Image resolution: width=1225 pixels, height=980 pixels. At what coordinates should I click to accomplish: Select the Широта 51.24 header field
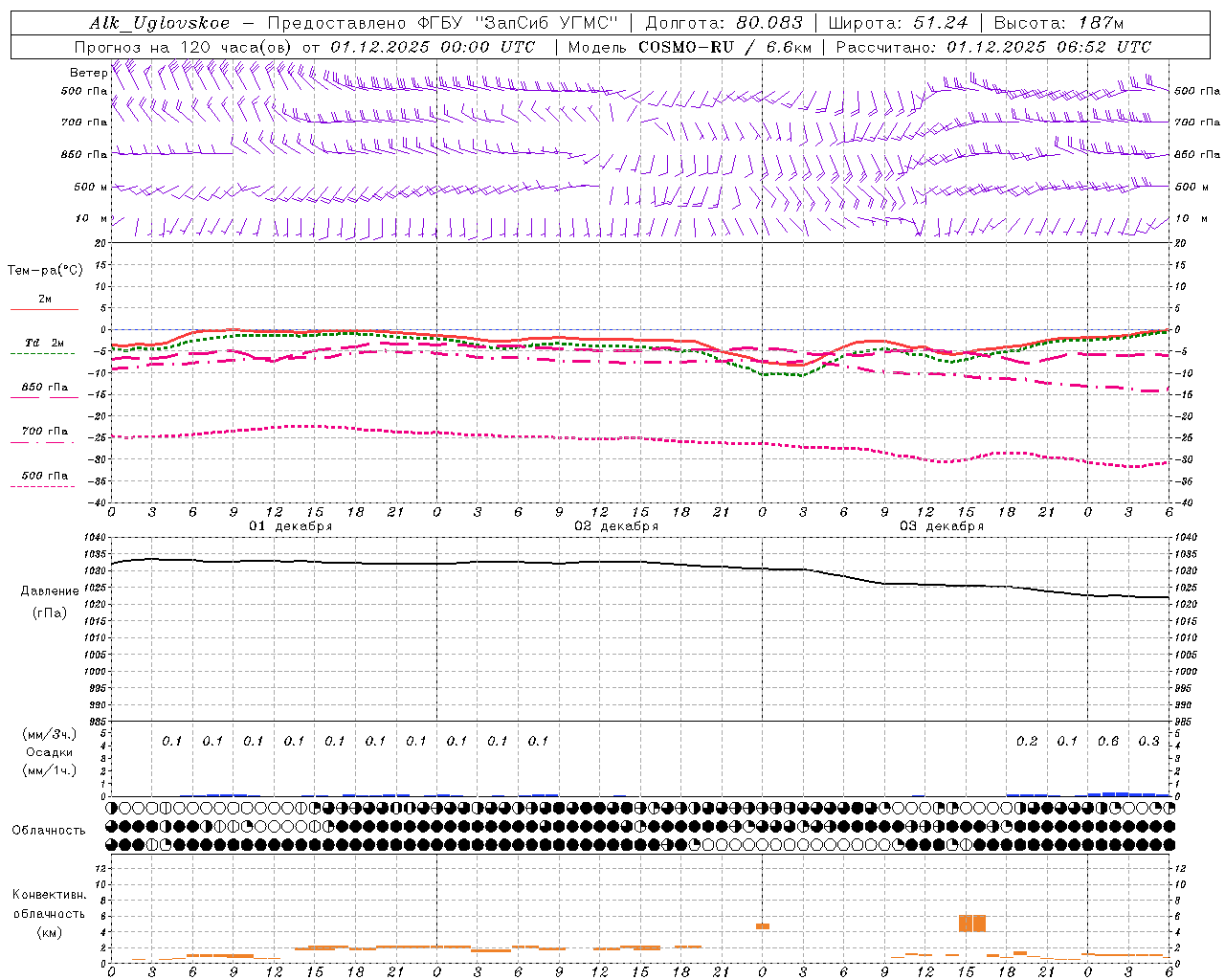898,23
